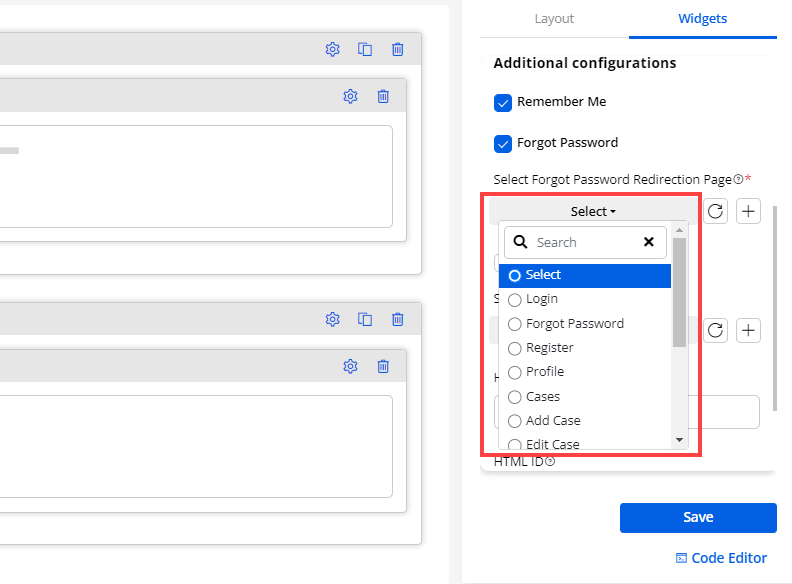Uncheck the Forgot Password checkbox

click(x=503, y=143)
